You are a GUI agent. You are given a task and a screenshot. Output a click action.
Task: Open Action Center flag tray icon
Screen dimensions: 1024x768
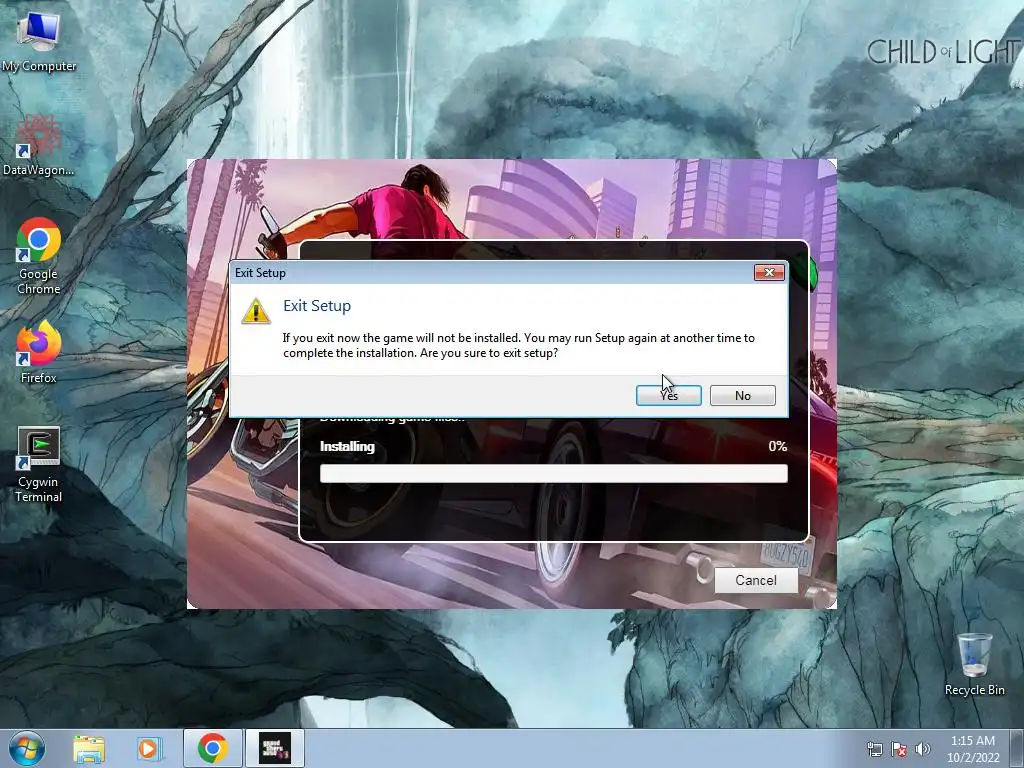(x=899, y=749)
